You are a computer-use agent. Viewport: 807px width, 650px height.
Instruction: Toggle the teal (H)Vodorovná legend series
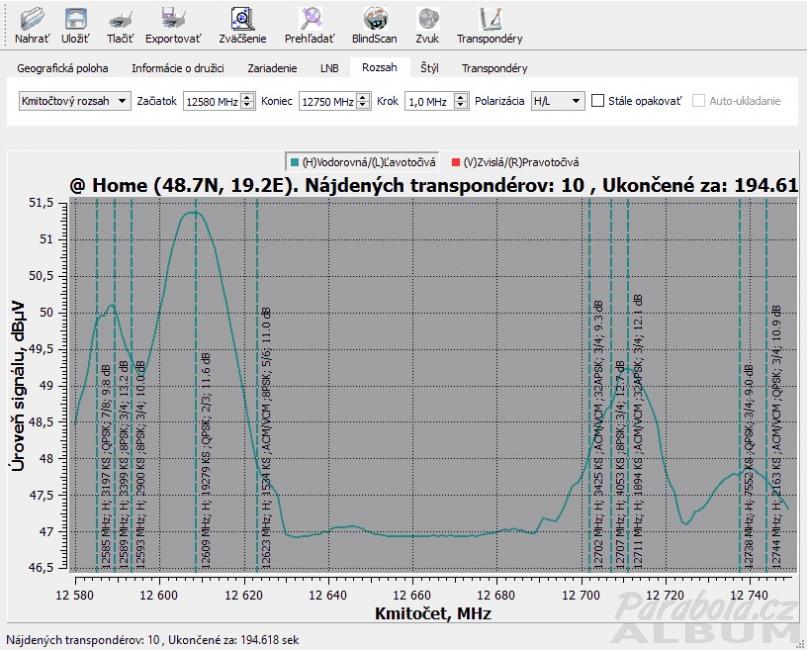coord(363,162)
